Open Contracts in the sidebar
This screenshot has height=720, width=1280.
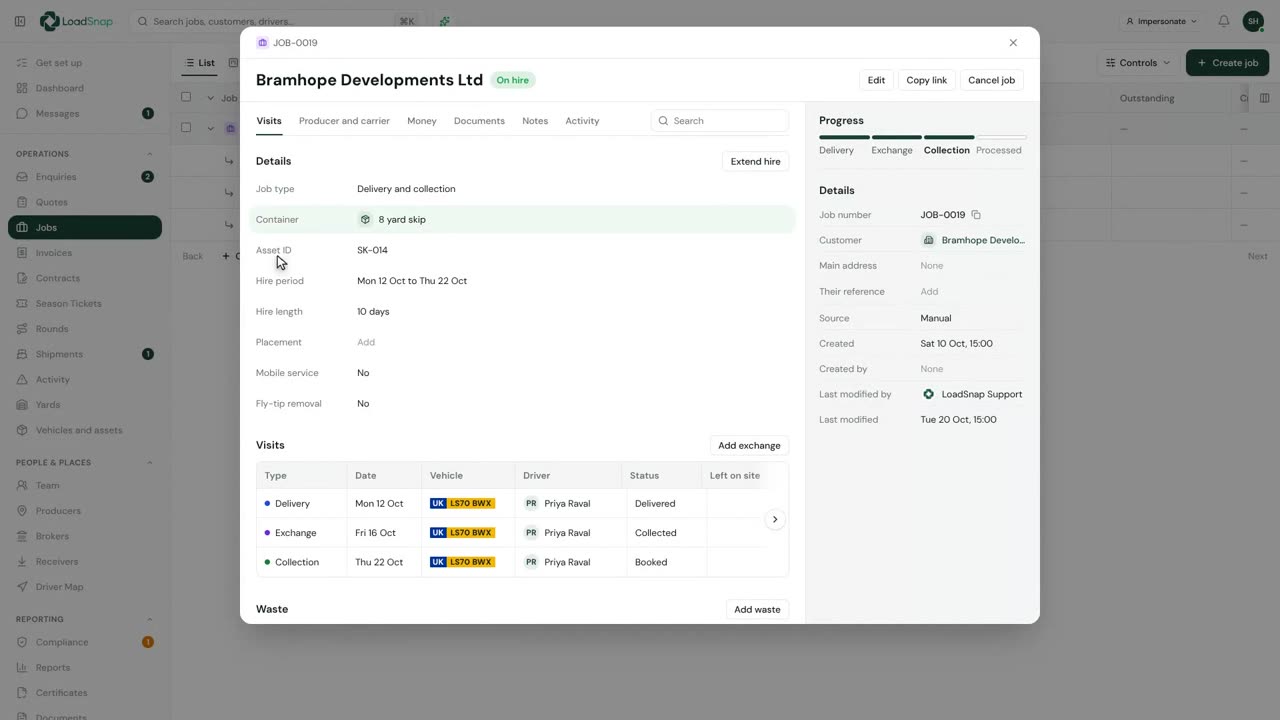[x=85, y=278]
